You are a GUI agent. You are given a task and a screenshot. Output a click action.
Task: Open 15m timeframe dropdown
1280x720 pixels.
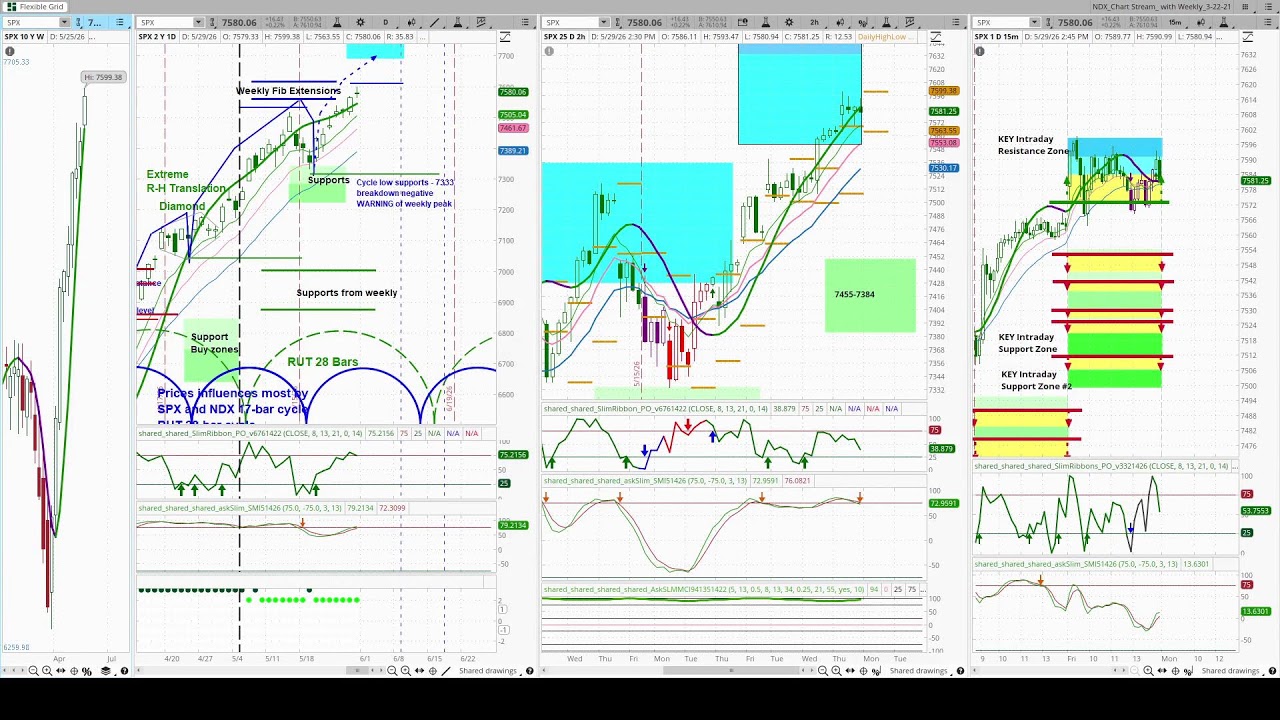click(1175, 22)
